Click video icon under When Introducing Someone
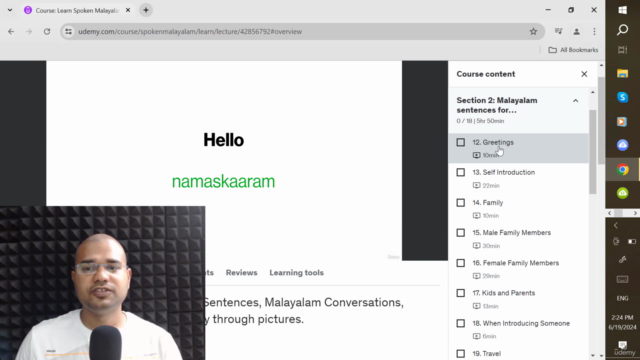The width and height of the screenshot is (640, 360). click(x=476, y=336)
